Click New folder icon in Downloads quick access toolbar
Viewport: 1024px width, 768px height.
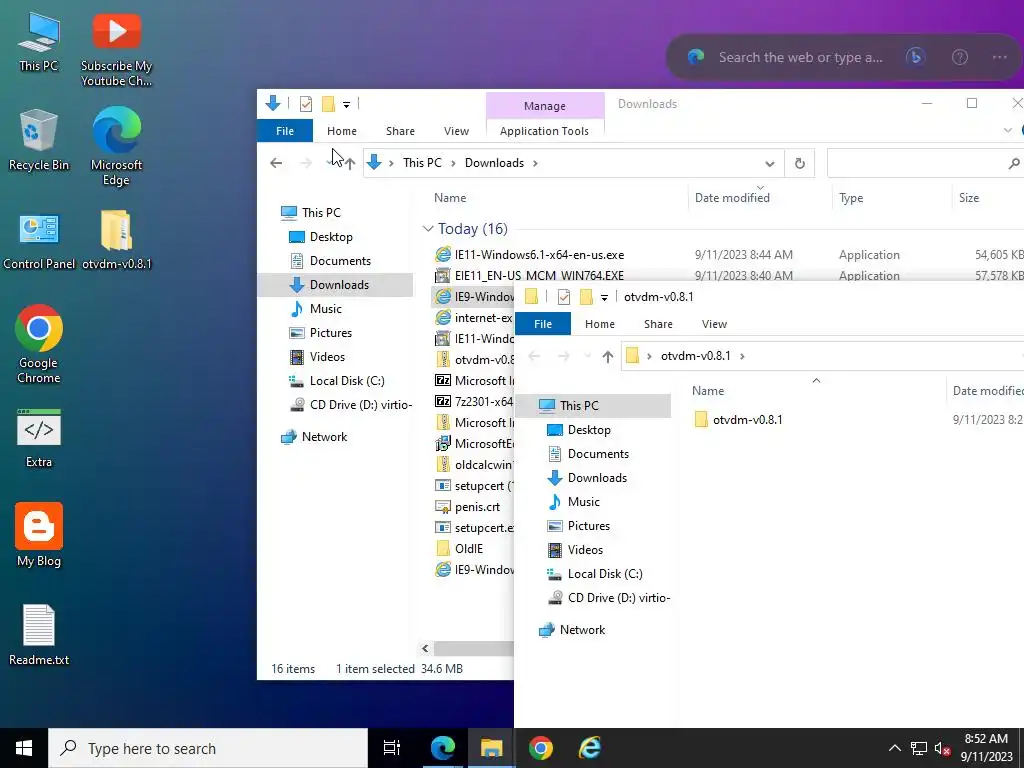click(x=328, y=104)
